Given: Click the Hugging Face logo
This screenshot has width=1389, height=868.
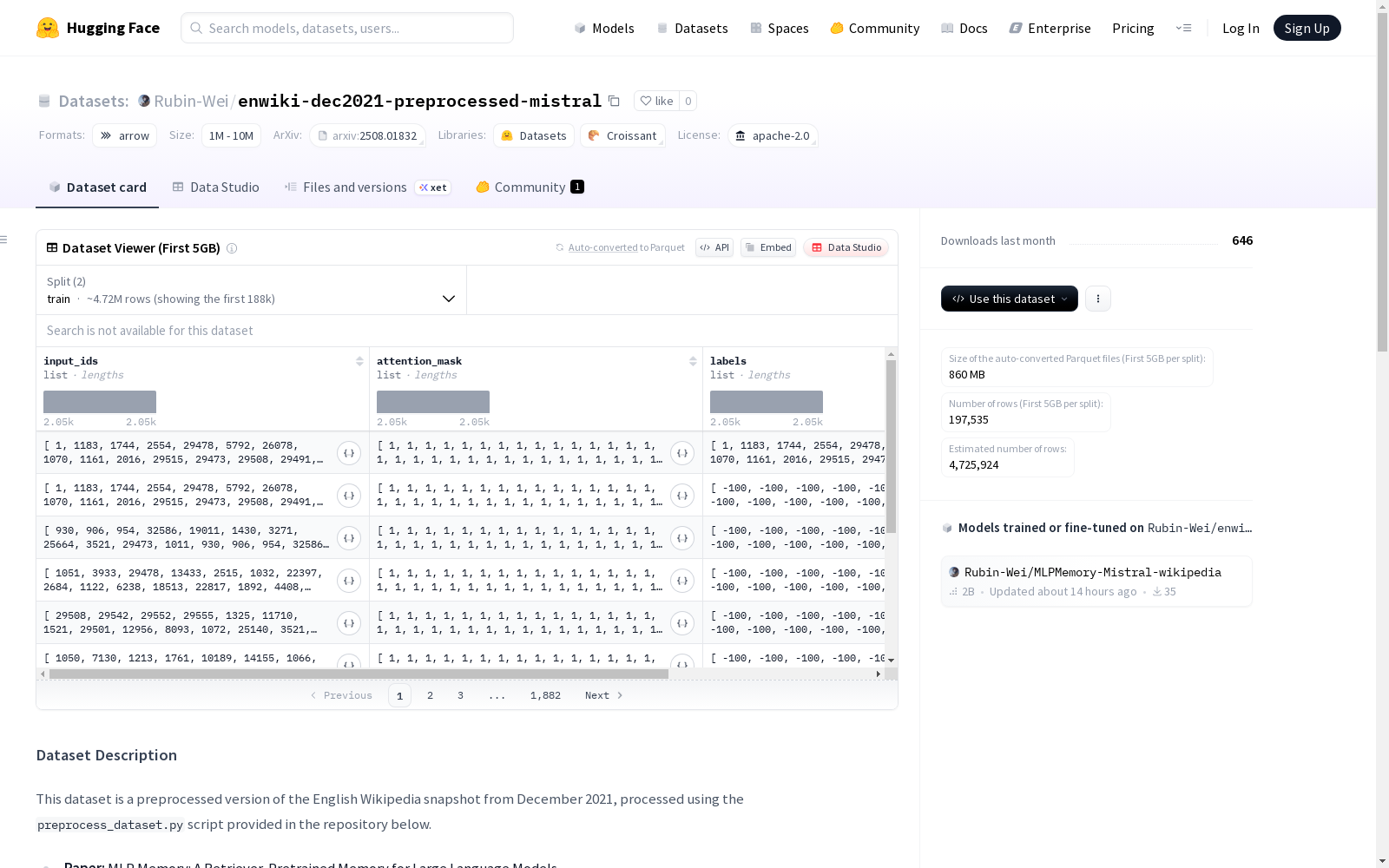Looking at the screenshot, I should (98, 28).
